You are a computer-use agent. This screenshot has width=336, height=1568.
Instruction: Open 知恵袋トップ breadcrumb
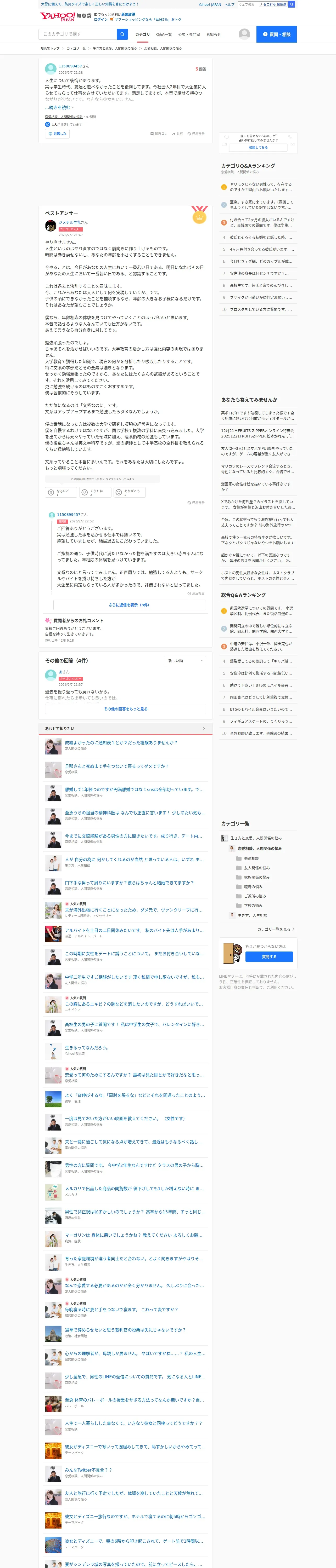coord(50,48)
